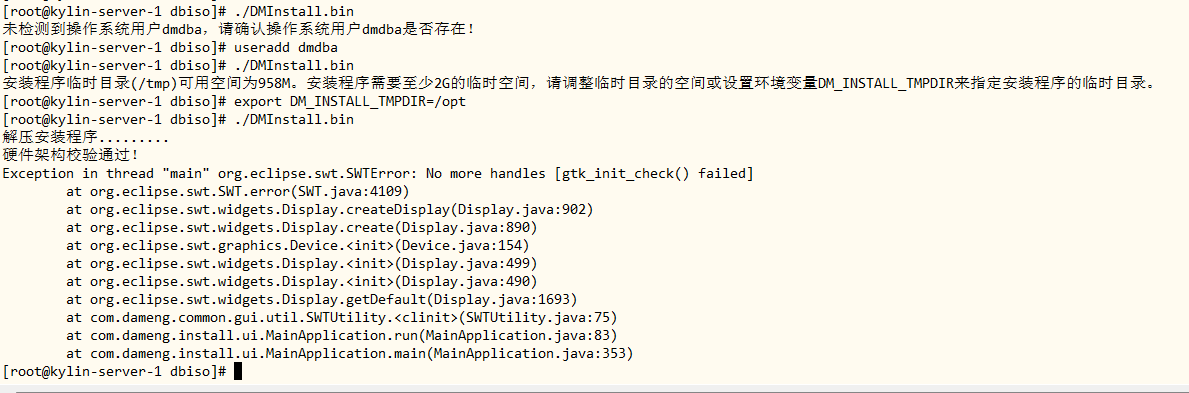Click the 'Display.<init>(Display.java:490)' stack line

point(302,281)
